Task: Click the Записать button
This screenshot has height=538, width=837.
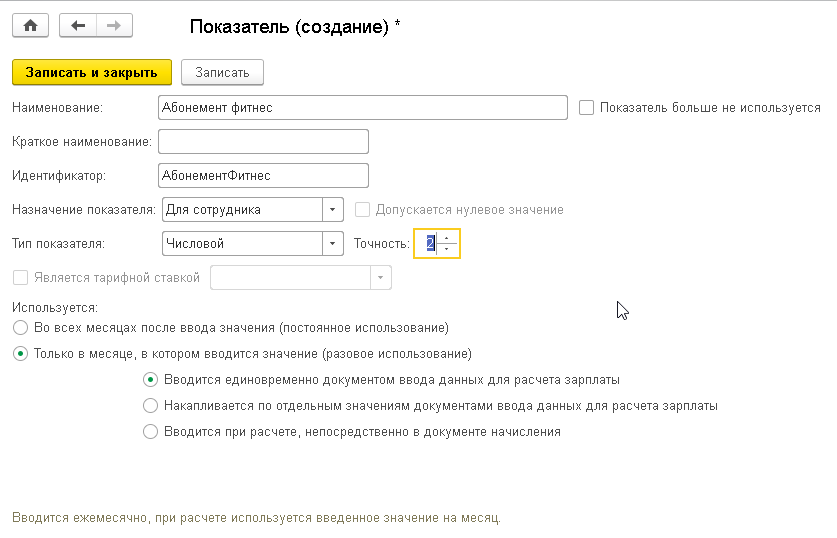Action: pyautogui.click(x=222, y=72)
